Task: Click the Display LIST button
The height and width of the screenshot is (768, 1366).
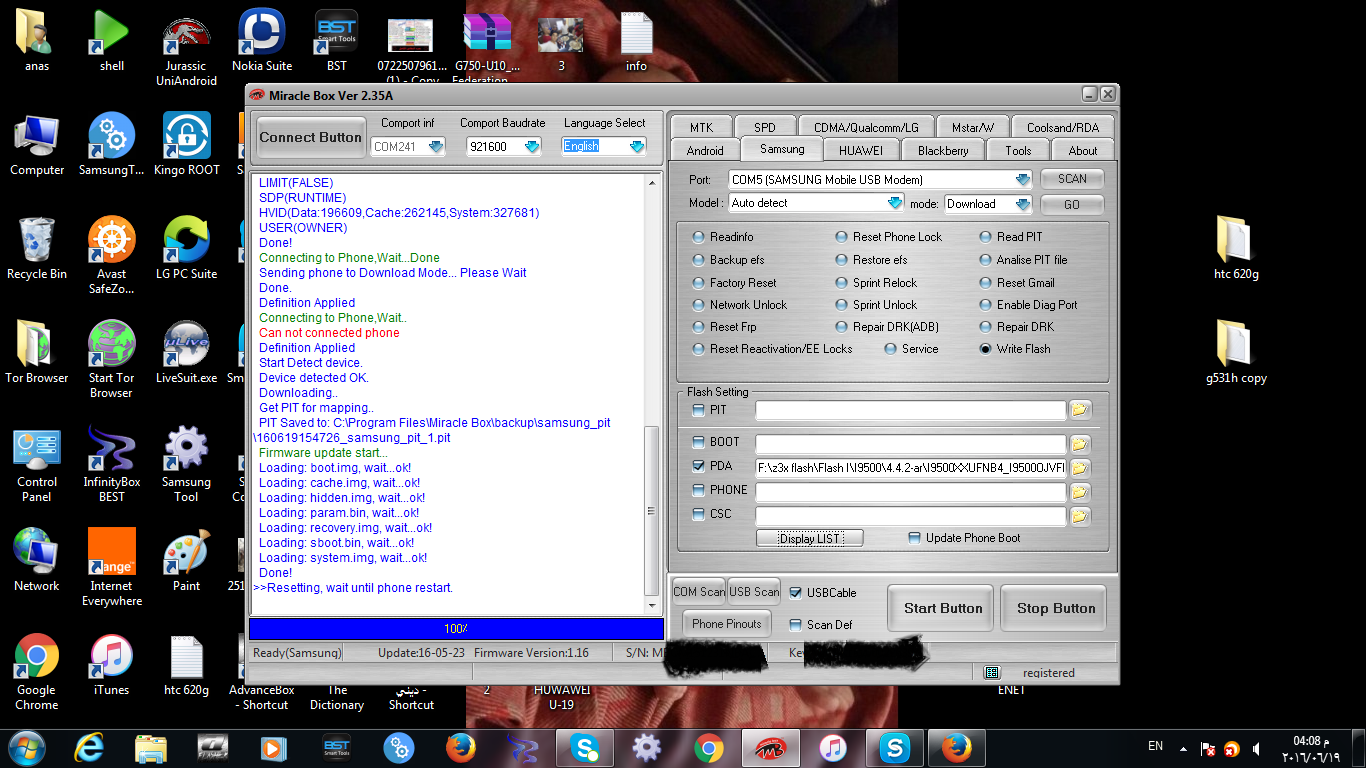Action: pos(810,538)
